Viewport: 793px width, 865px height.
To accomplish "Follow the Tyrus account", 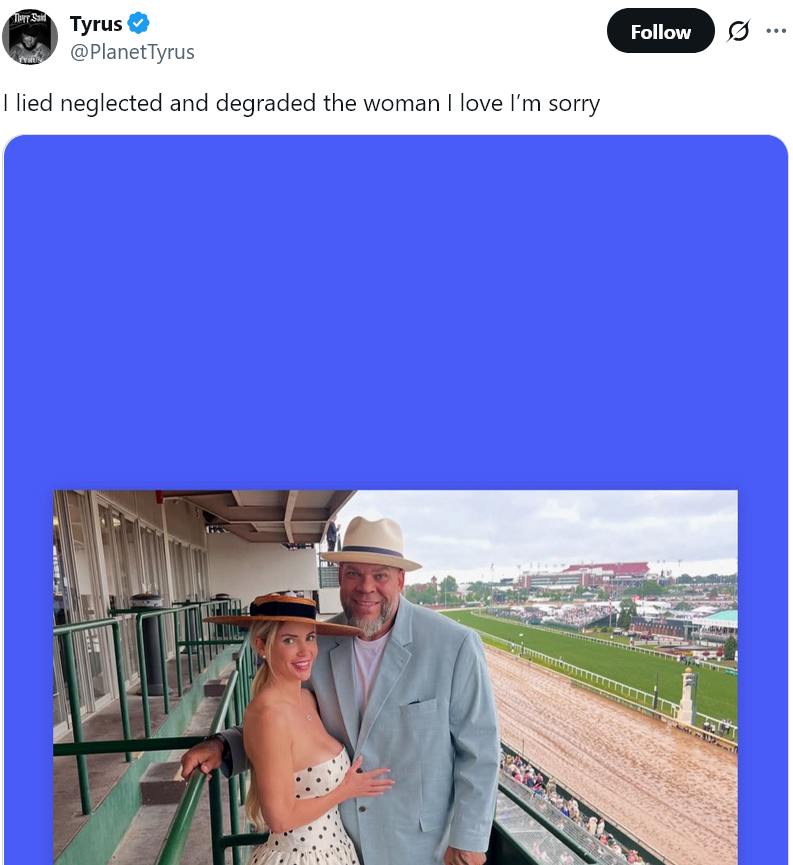I will pyautogui.click(x=661, y=31).
